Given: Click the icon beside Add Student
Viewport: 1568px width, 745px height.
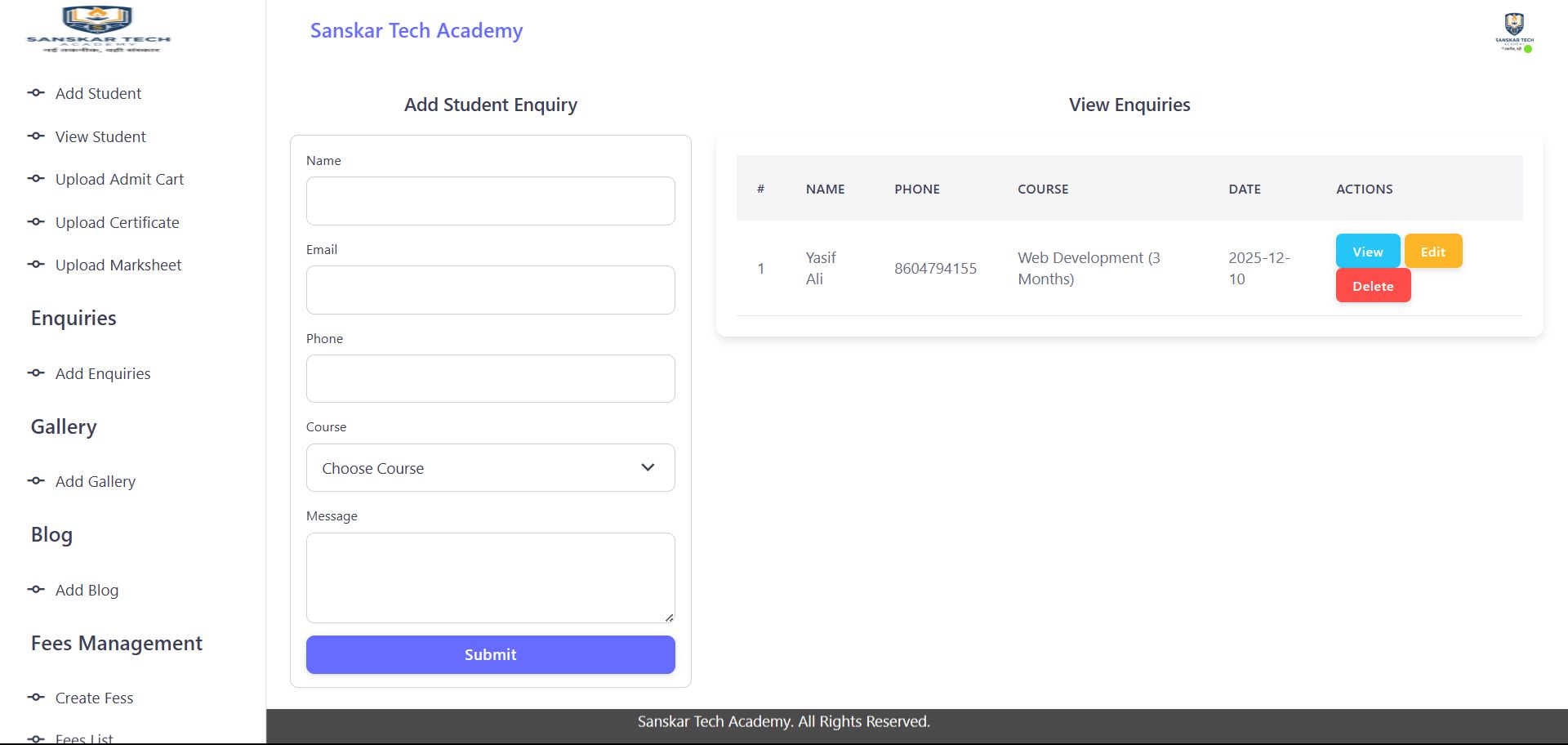Looking at the screenshot, I should coord(36,93).
